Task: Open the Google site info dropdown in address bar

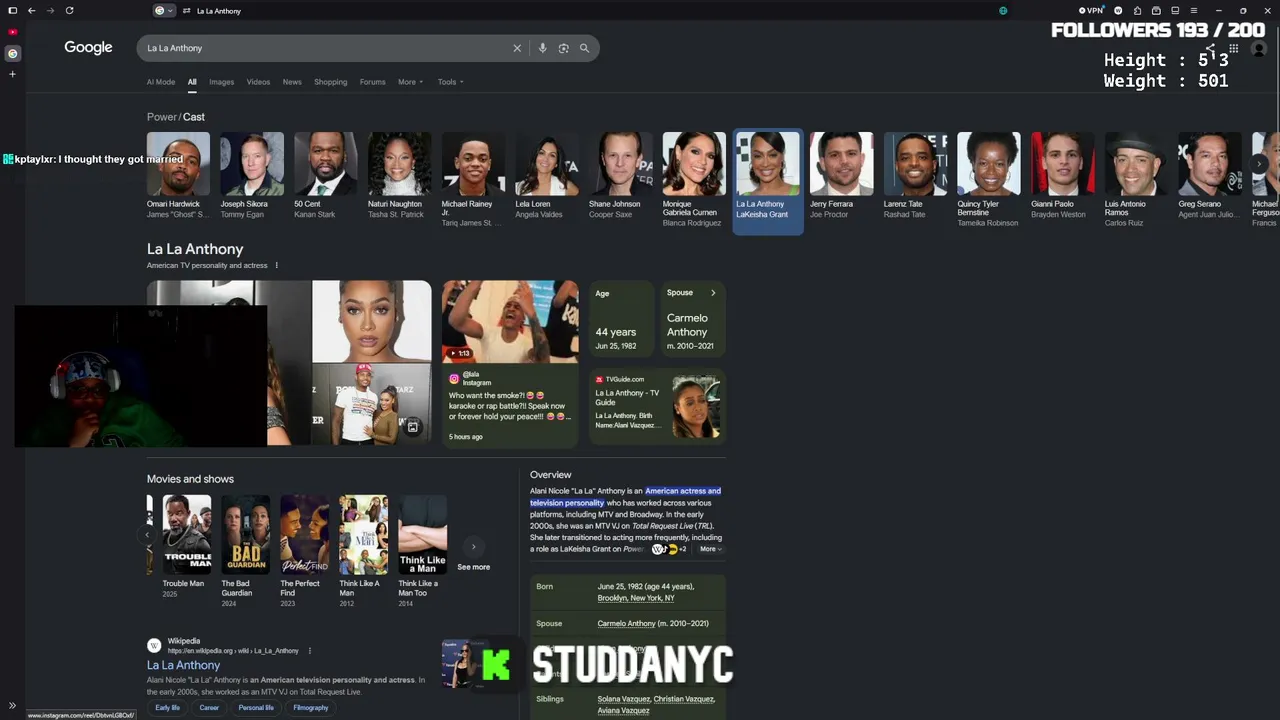Action: pyautogui.click(x=164, y=11)
